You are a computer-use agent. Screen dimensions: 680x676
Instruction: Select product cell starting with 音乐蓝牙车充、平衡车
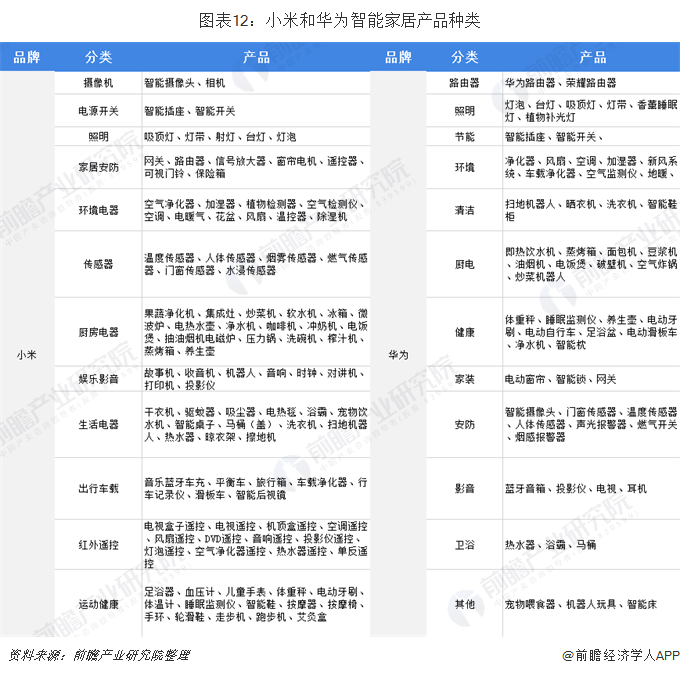[256, 489]
